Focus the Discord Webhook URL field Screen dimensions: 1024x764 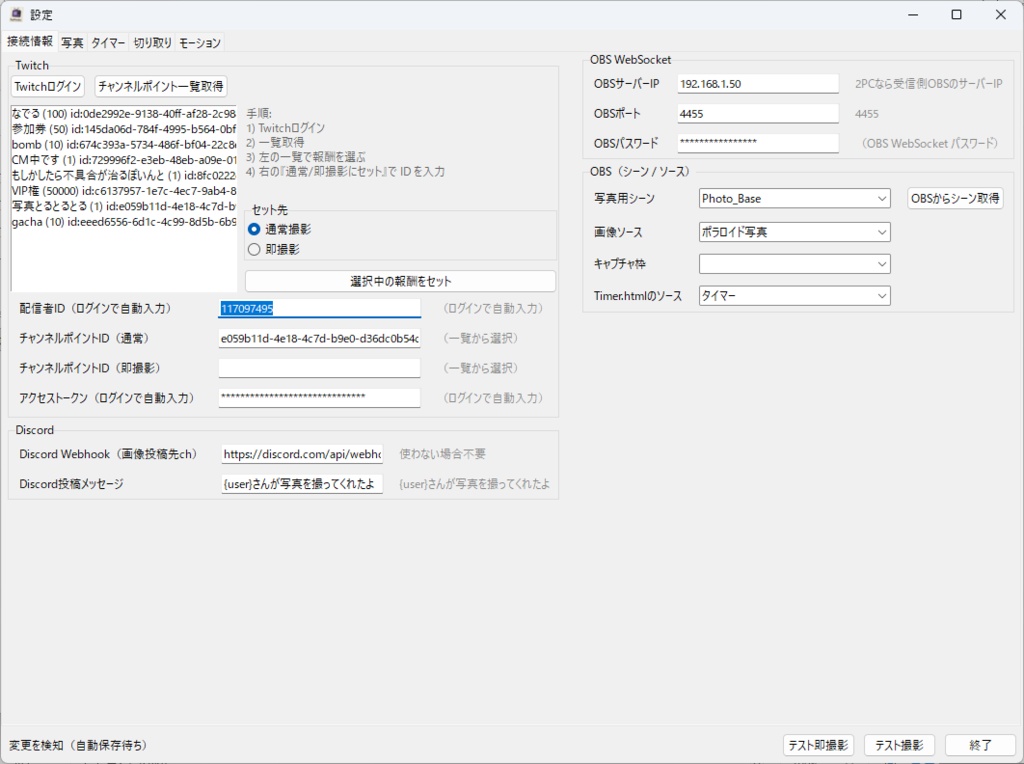coord(302,454)
